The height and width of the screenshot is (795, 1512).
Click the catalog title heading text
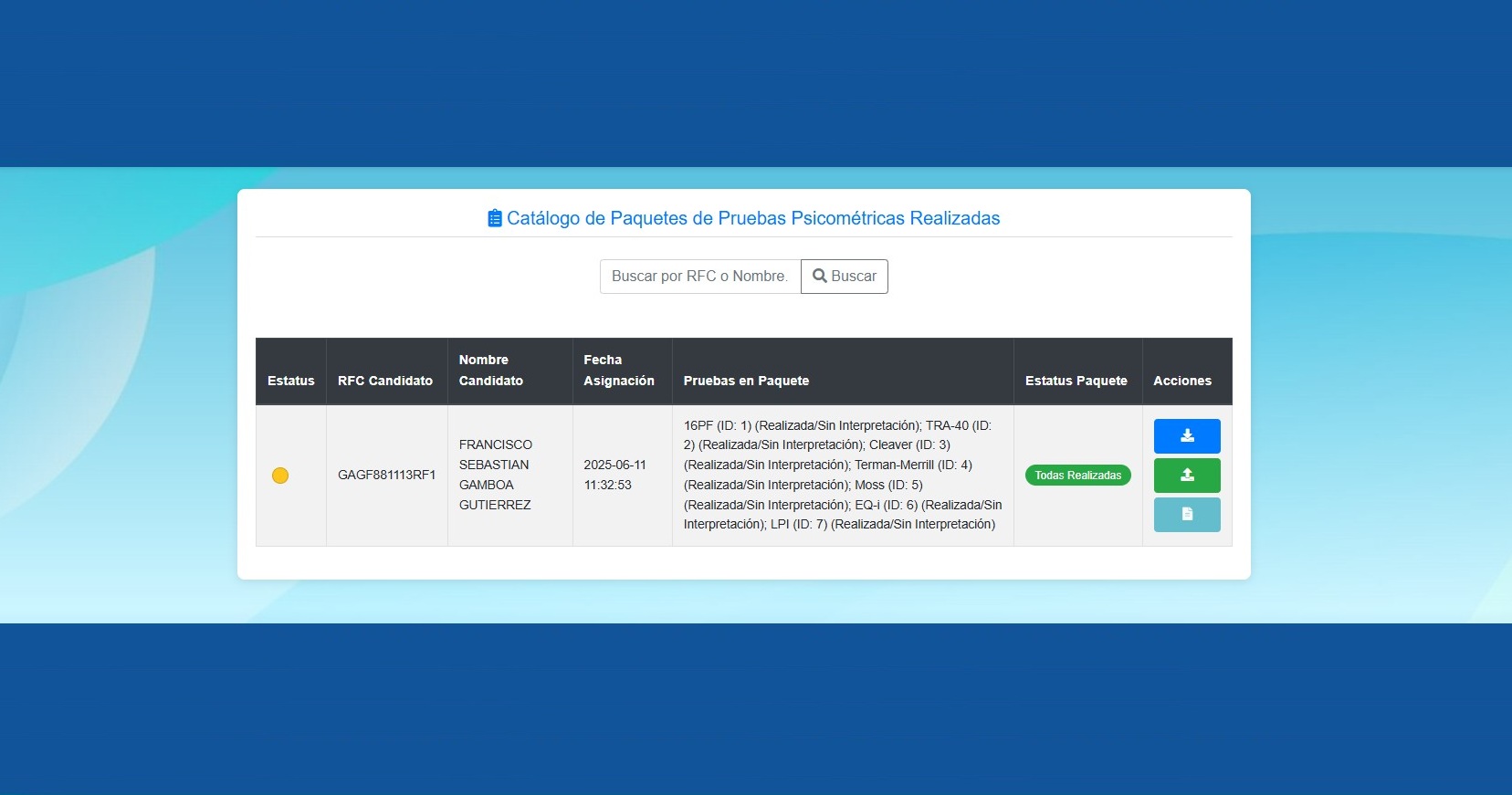[752, 218]
